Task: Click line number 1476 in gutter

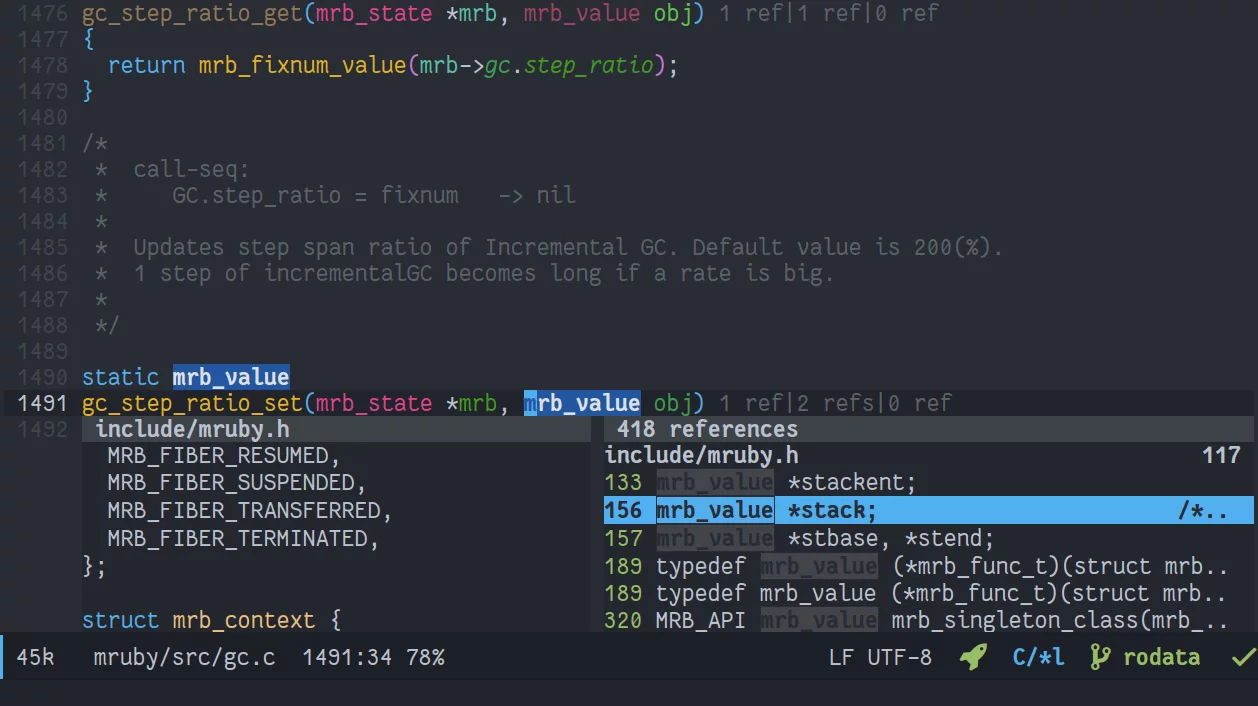Action: [x=43, y=13]
